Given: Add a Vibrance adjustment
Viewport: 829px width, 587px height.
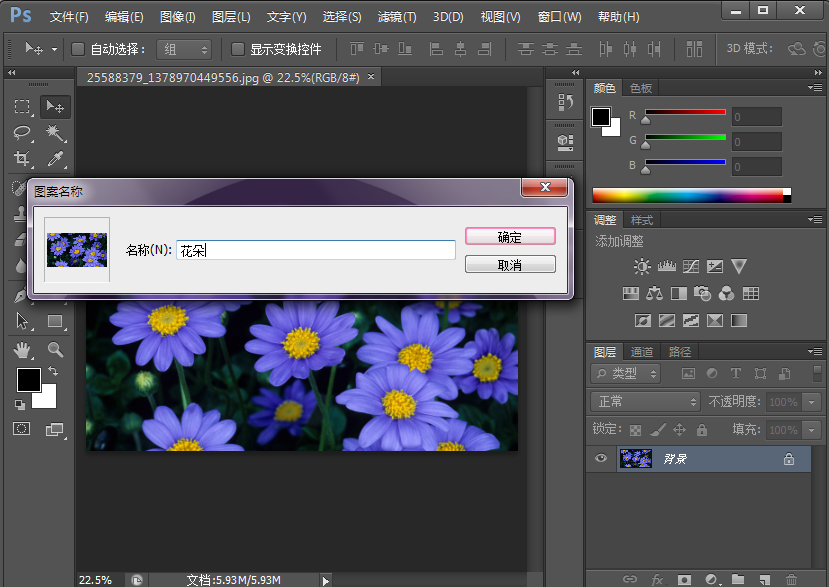Looking at the screenshot, I should click(739, 266).
